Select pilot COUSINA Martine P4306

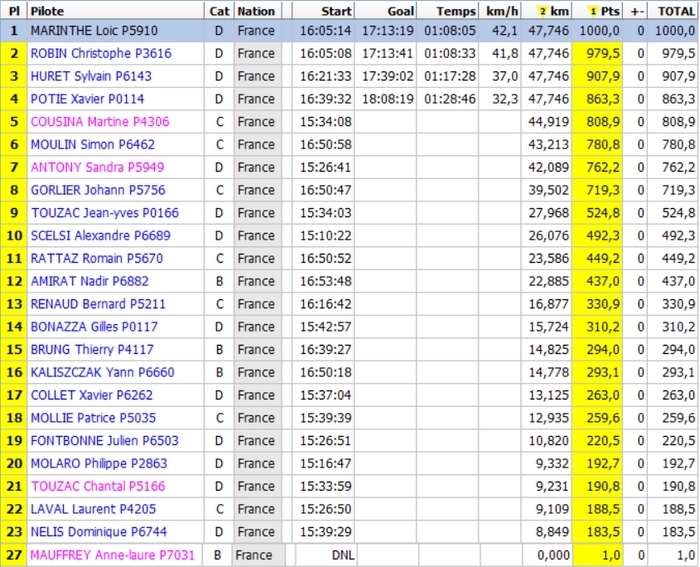pos(100,122)
